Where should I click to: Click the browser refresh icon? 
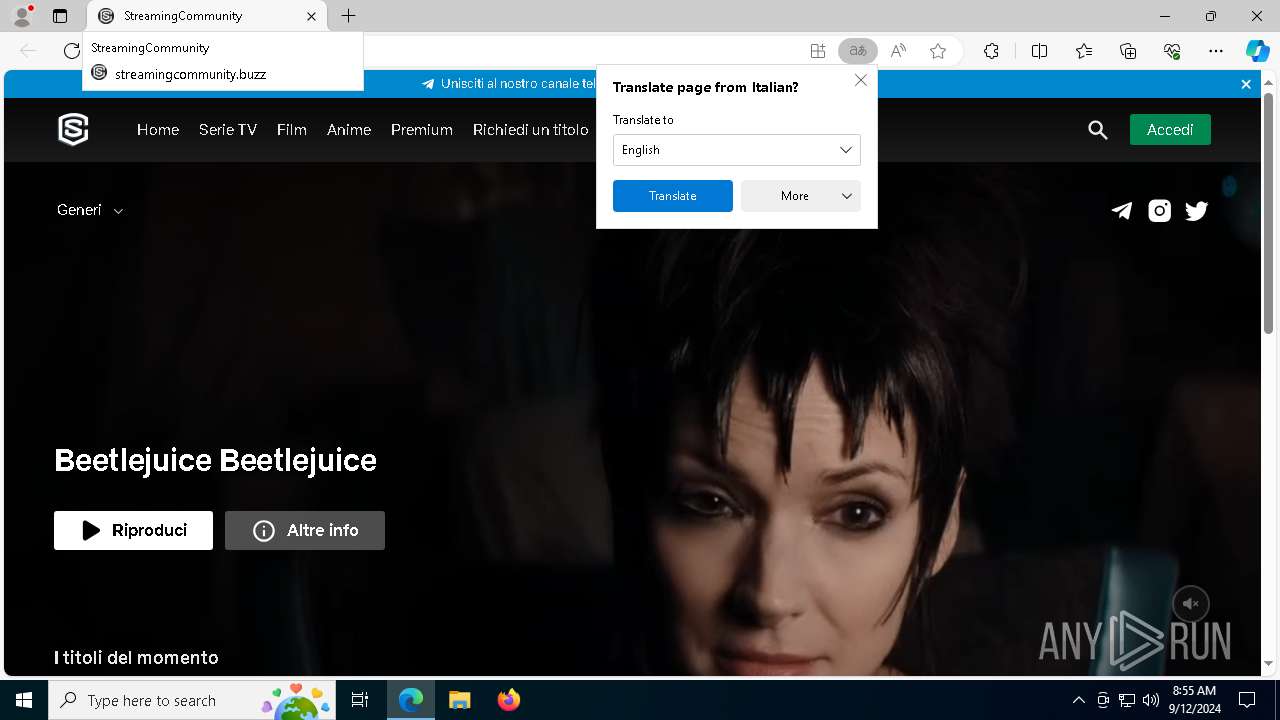(x=71, y=51)
